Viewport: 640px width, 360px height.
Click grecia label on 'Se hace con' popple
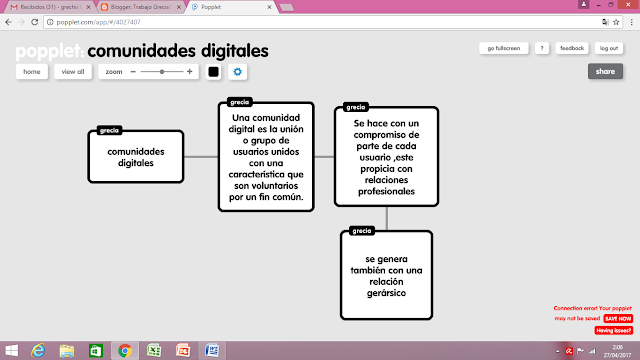(x=356, y=107)
